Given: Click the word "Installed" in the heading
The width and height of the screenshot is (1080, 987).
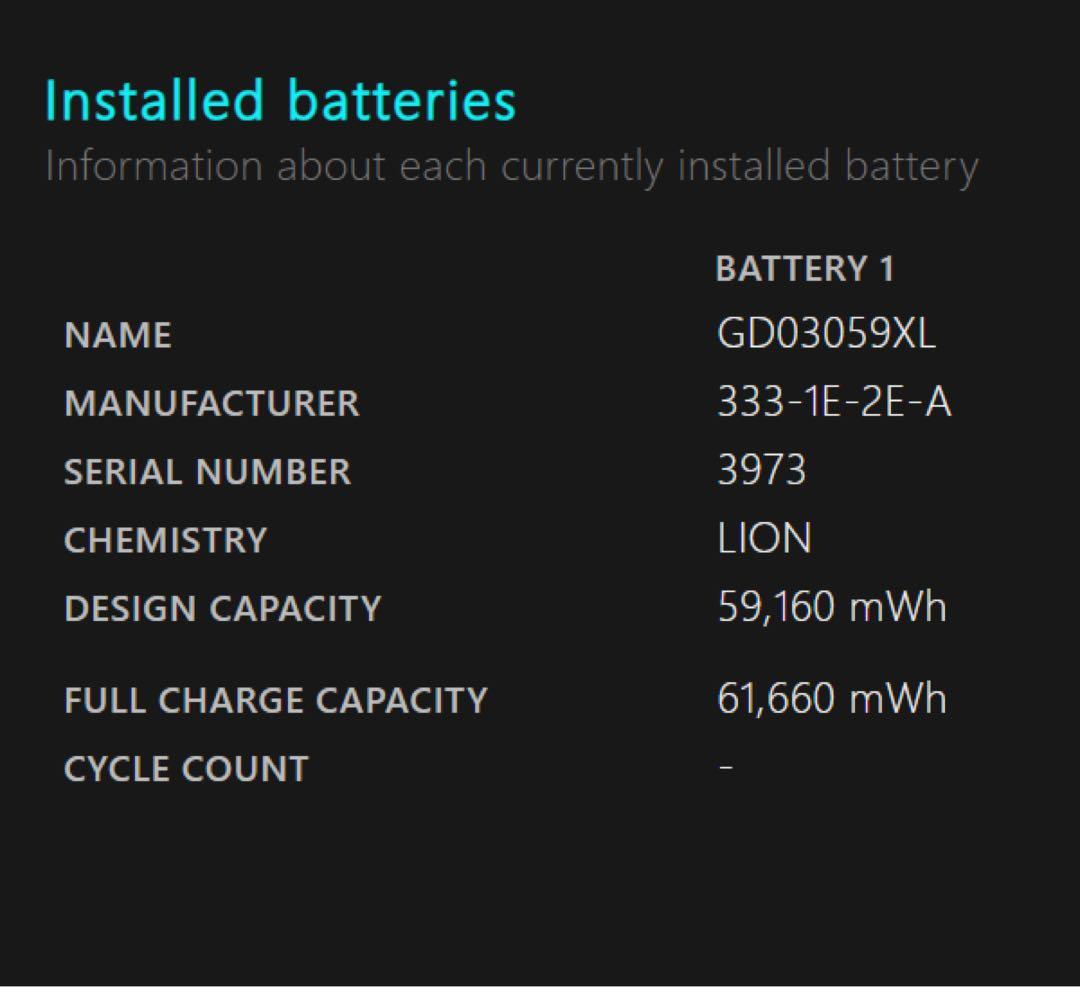Looking at the screenshot, I should pyautogui.click(x=155, y=101).
